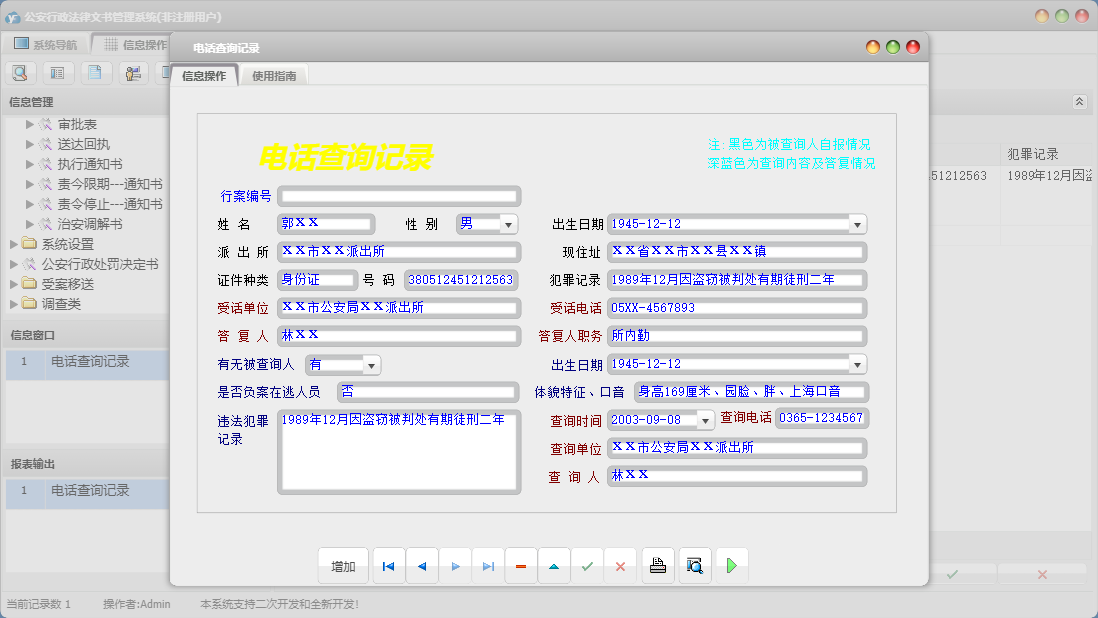Screen dimensions: 1098x618
Task: Expand the 系统设置 folder in tree
Action: coord(14,244)
